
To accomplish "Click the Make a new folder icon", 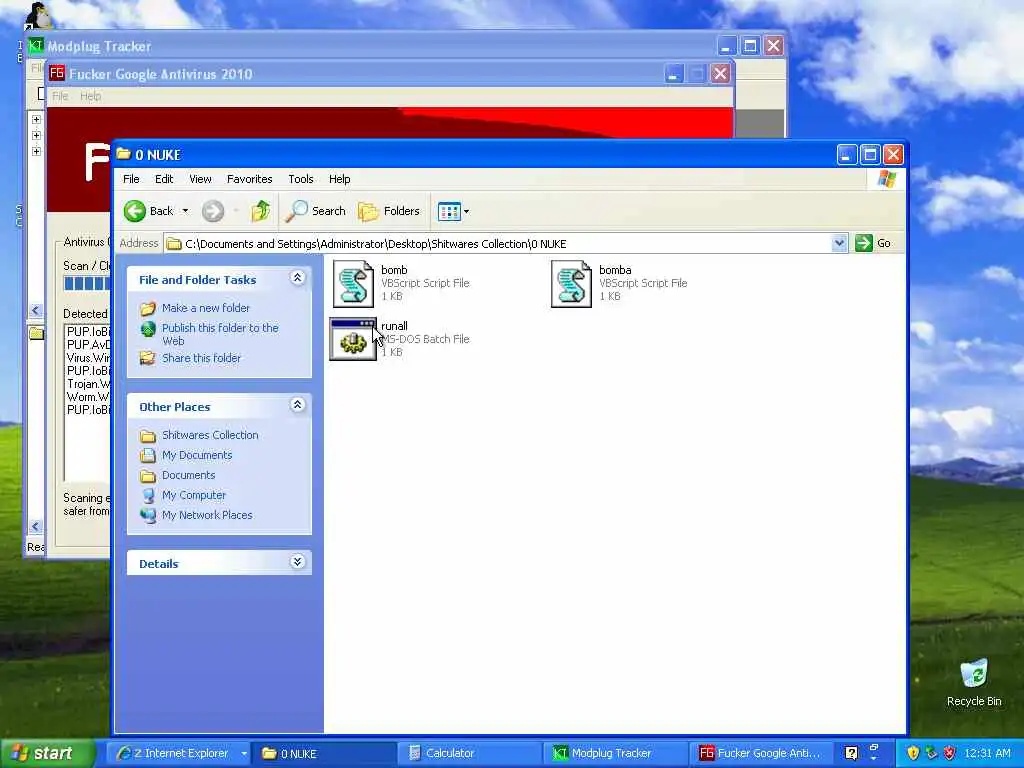I will (148, 308).
